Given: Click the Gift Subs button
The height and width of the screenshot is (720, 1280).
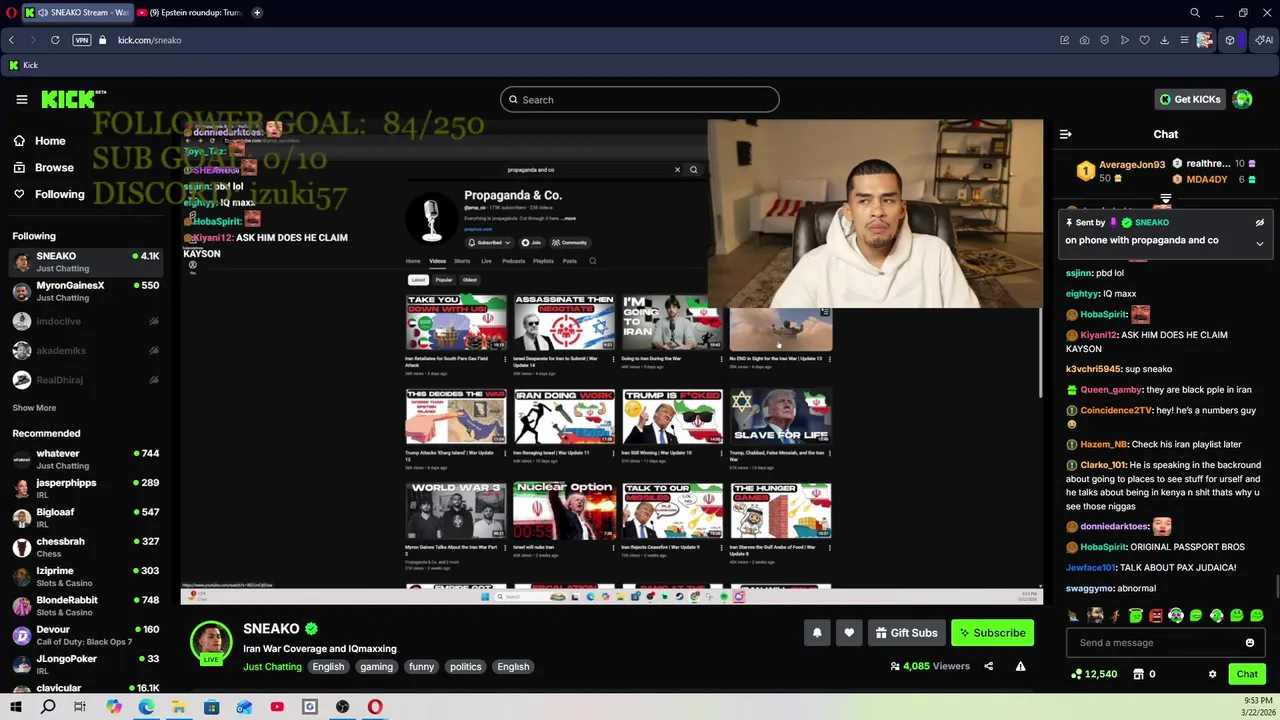Looking at the screenshot, I should pos(906,632).
